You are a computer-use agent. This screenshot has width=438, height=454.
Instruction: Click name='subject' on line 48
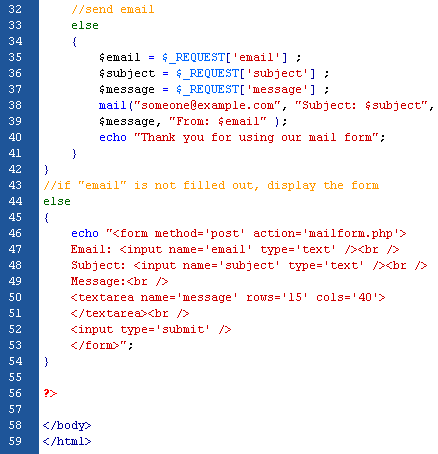tap(231, 266)
